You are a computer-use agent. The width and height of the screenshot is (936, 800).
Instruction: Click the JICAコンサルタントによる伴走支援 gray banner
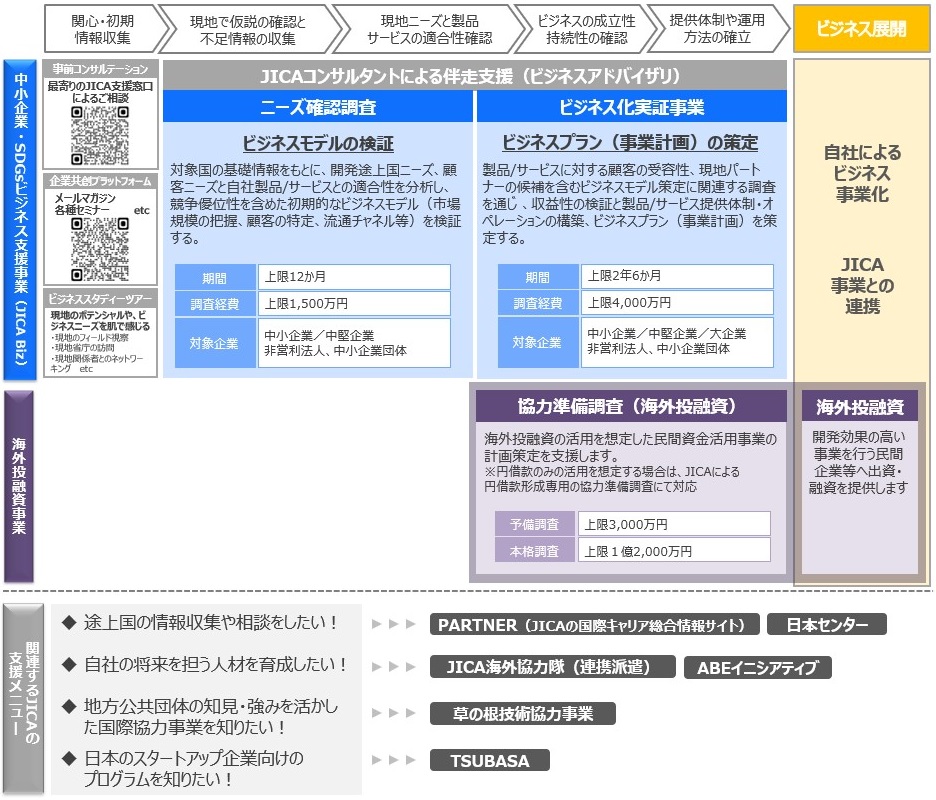(475, 76)
